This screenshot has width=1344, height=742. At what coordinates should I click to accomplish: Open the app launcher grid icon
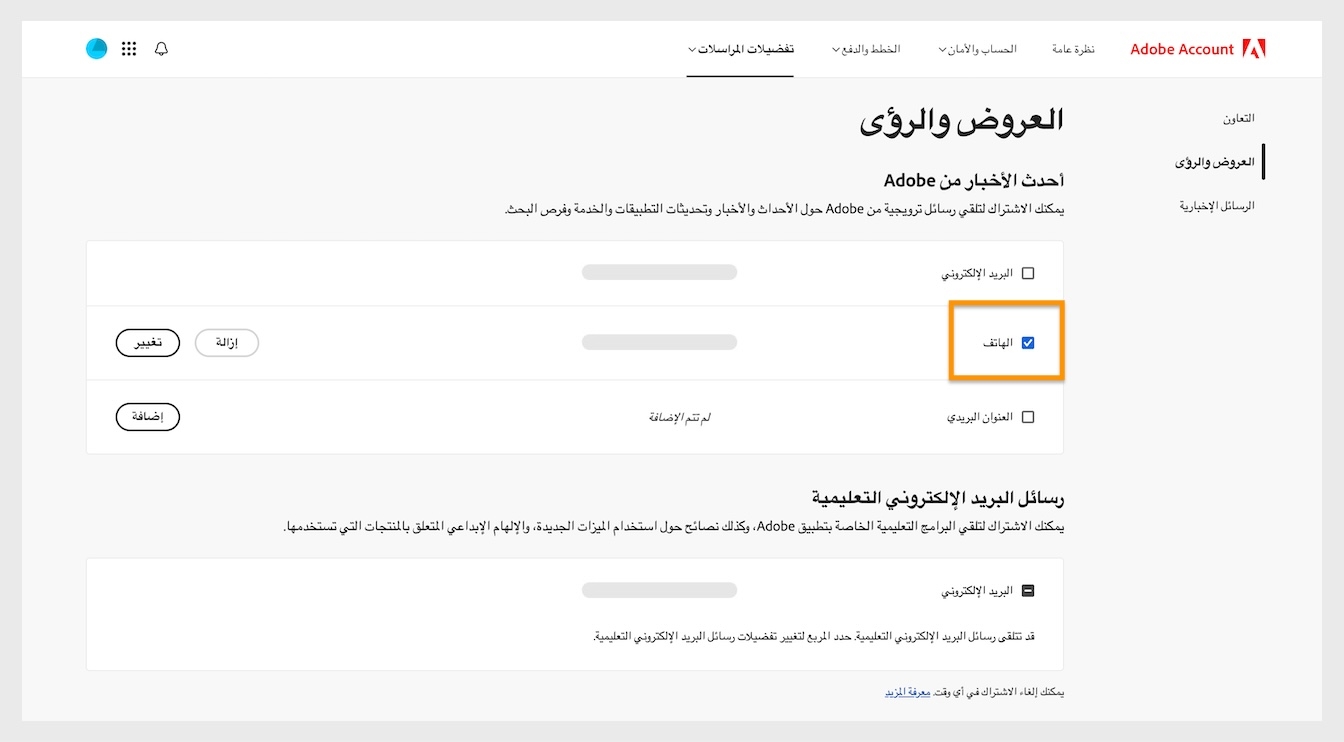point(128,48)
